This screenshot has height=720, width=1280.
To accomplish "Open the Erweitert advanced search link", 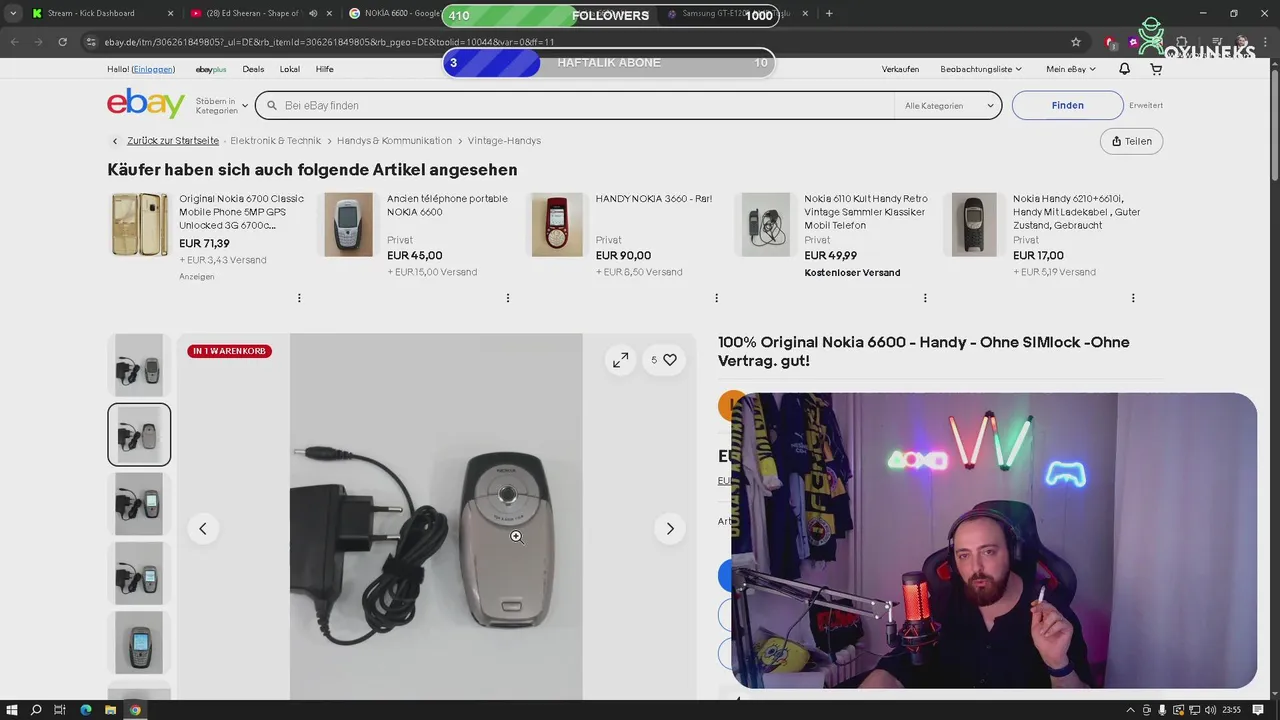I will coord(1146,105).
